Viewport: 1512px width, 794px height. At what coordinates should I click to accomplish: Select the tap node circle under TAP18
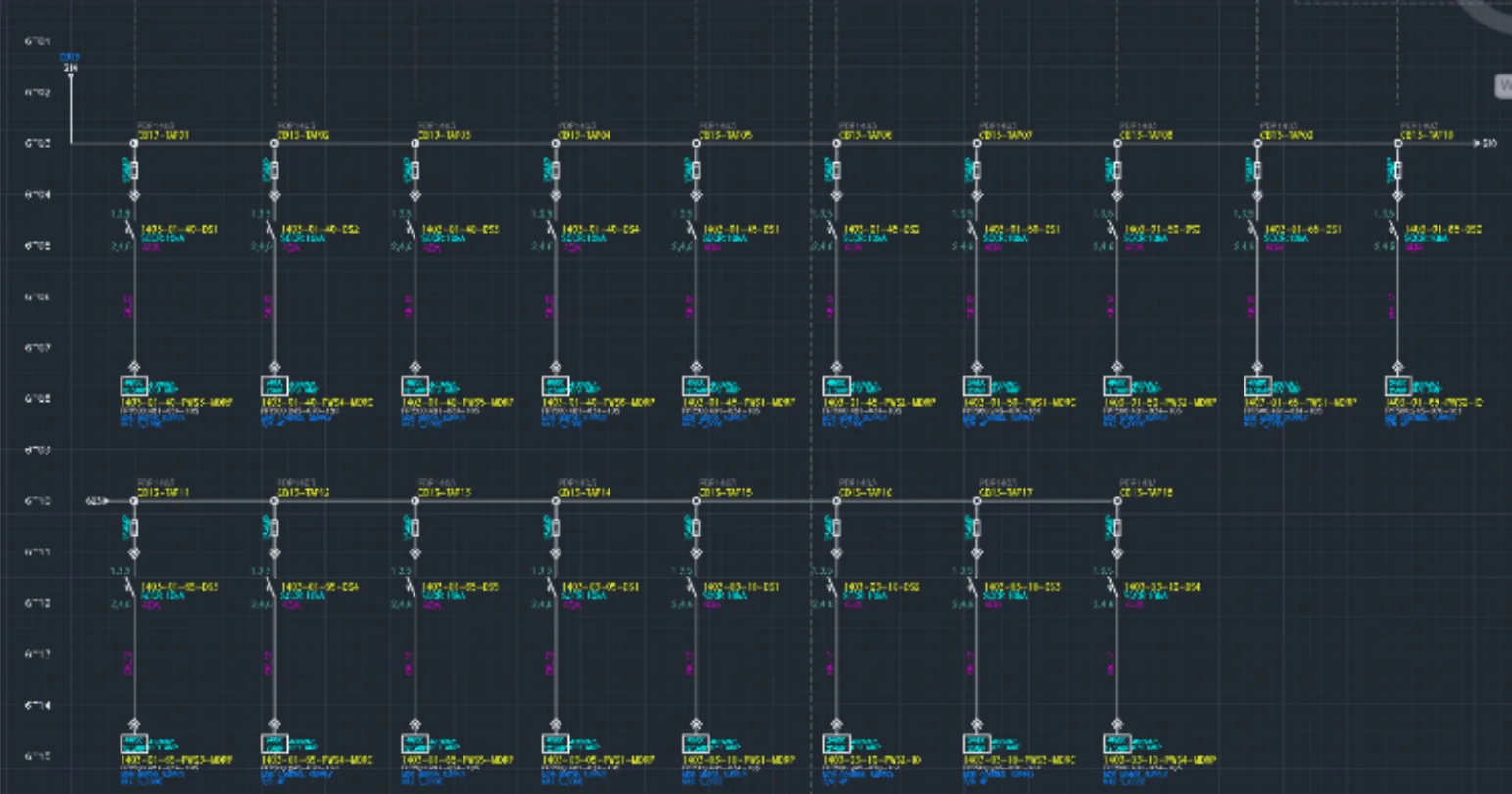point(1117,501)
